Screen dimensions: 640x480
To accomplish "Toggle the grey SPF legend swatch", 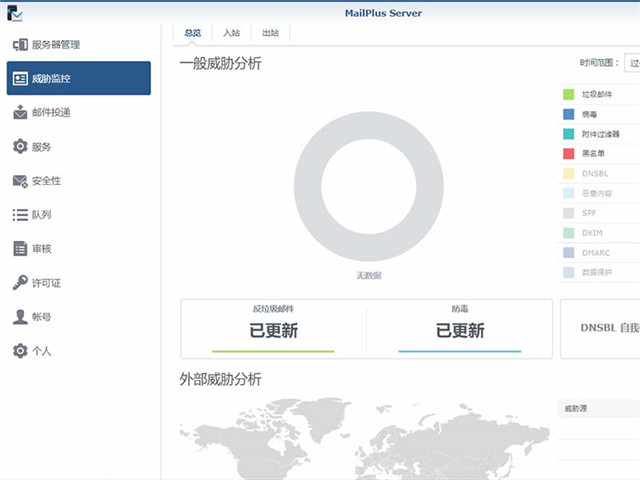I will (569, 213).
